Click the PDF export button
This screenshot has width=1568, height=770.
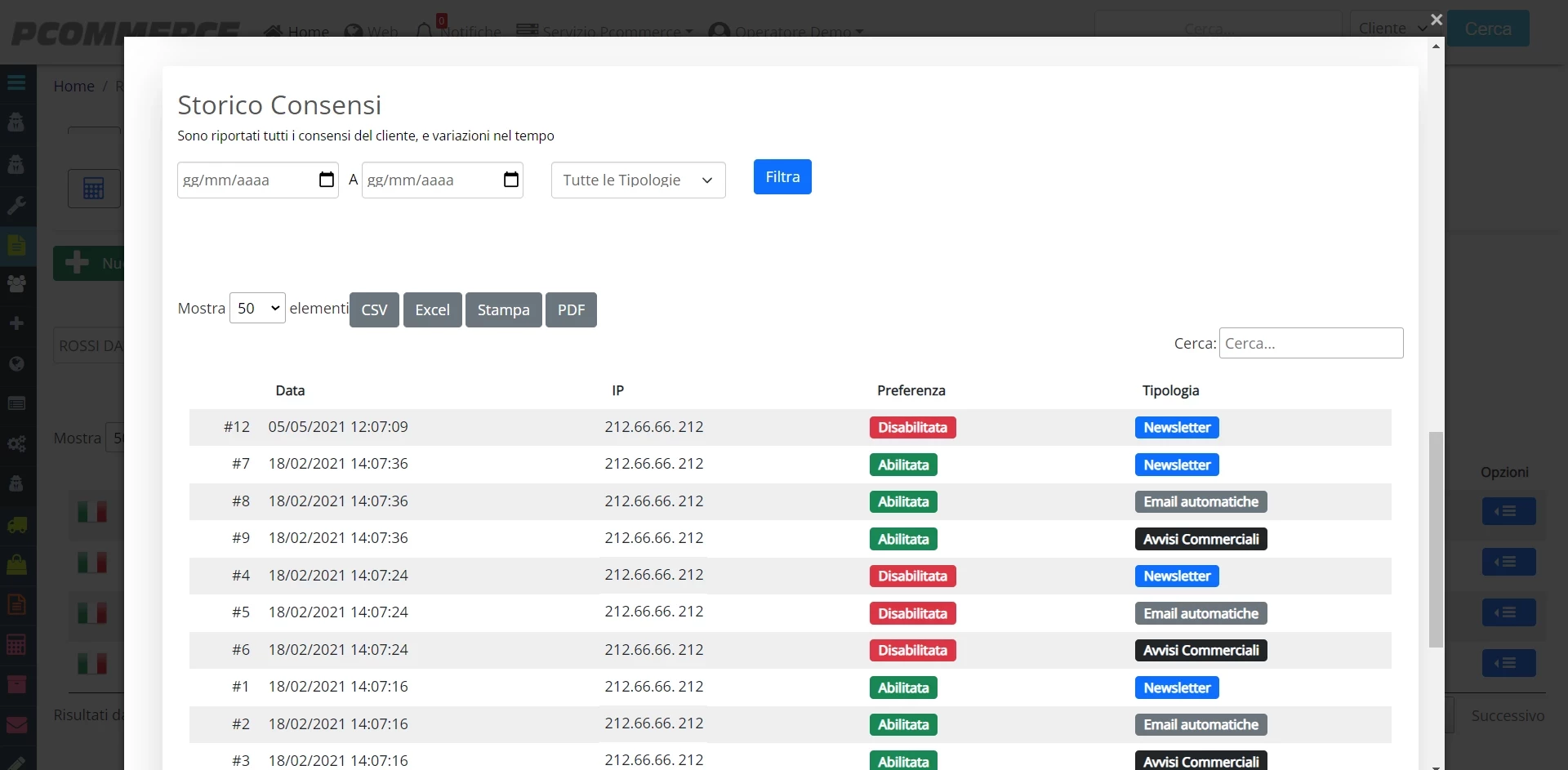(x=571, y=309)
